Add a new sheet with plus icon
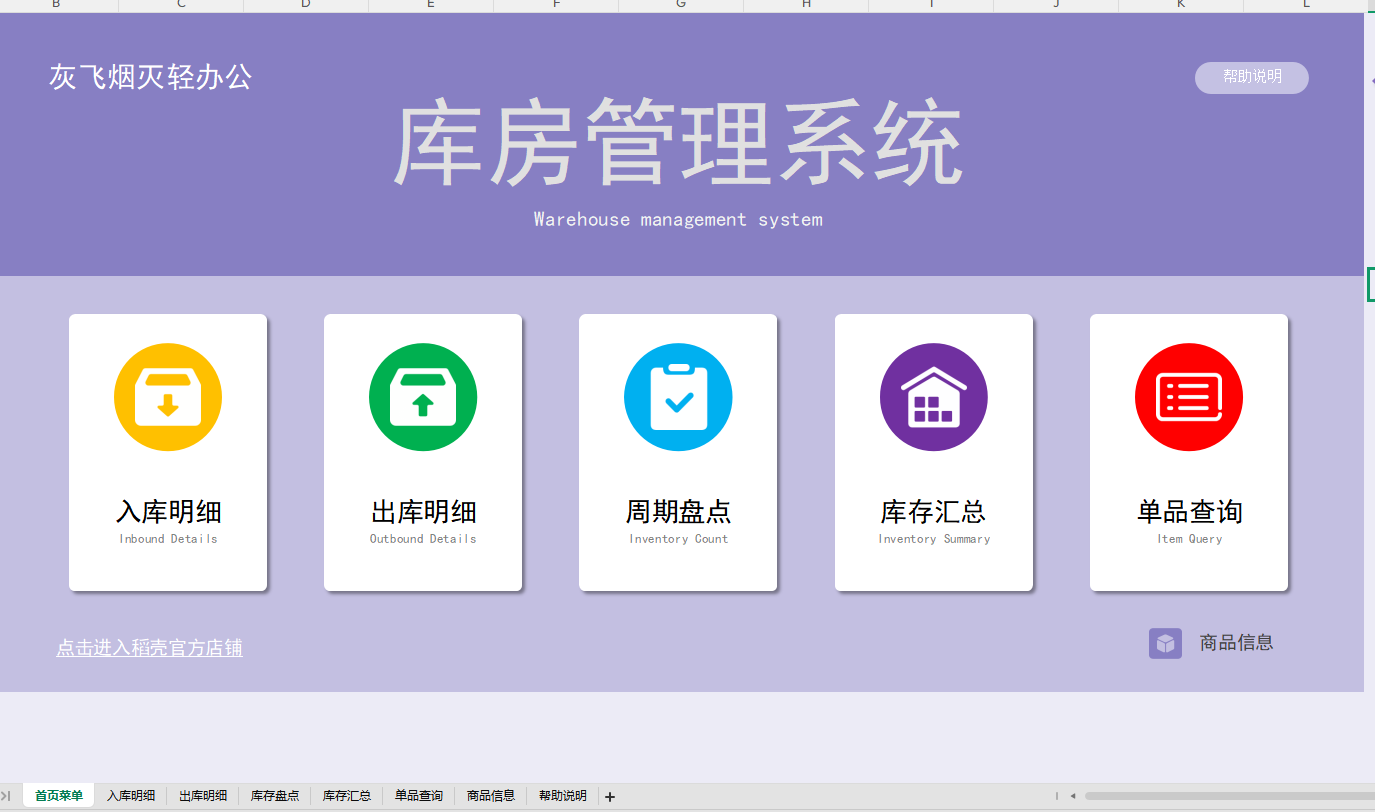This screenshot has width=1375, height=812. 610,797
